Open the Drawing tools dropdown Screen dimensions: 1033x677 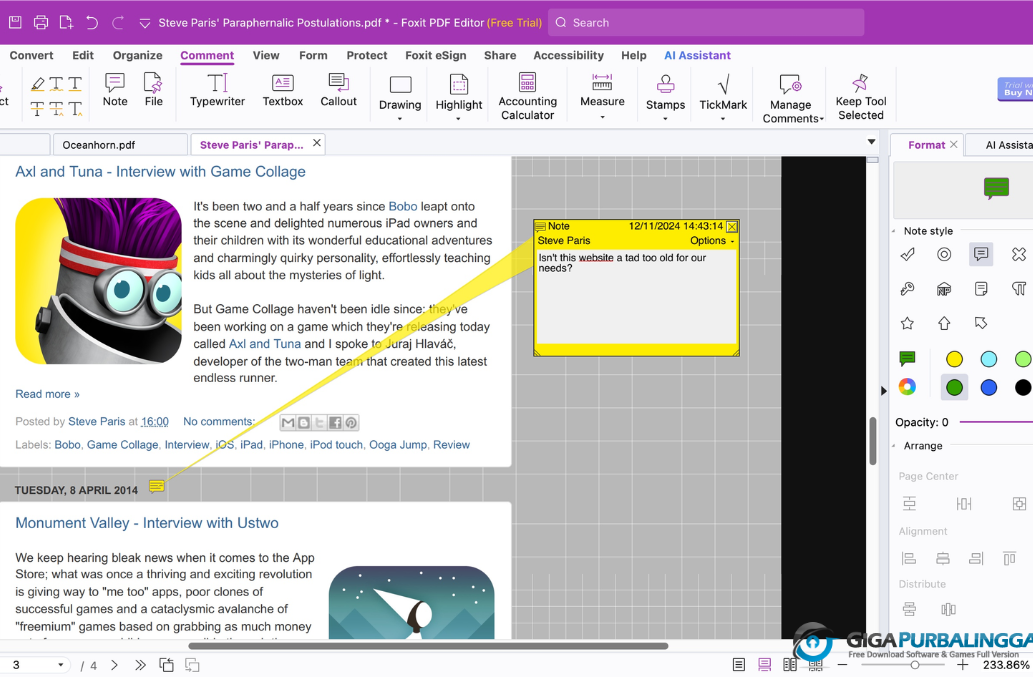point(400,119)
